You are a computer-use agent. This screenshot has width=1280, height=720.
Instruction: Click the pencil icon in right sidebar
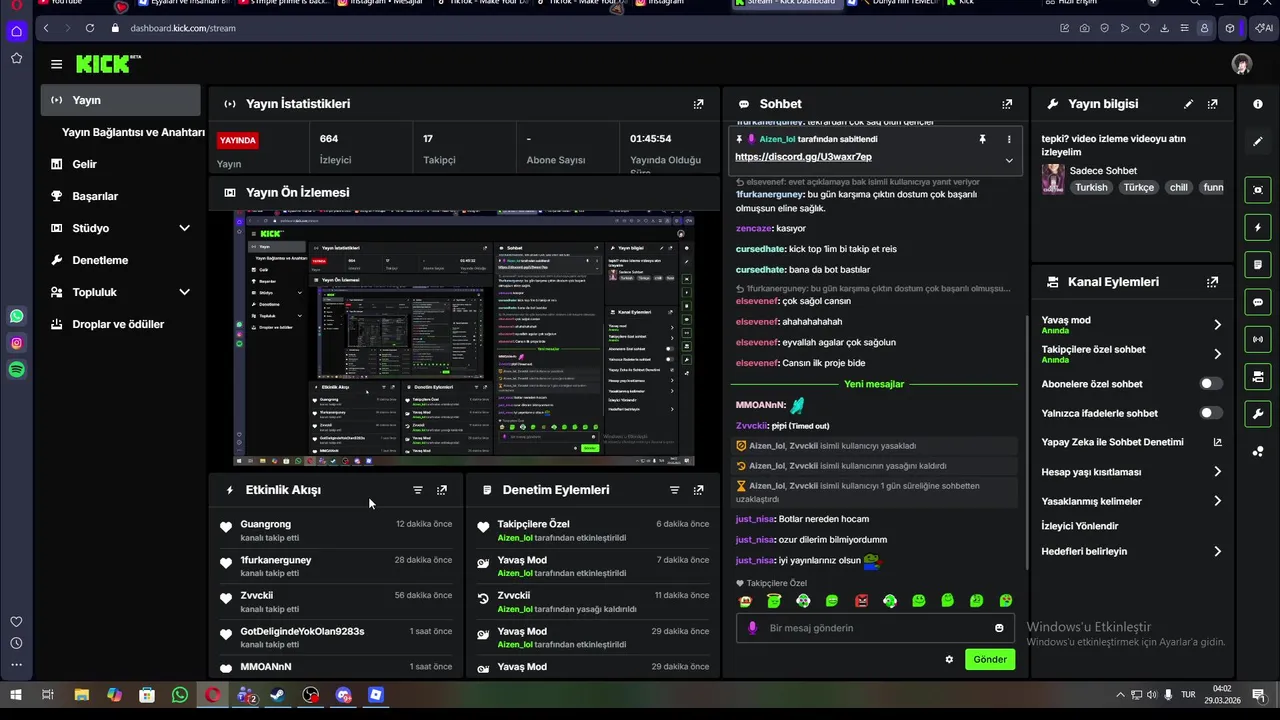coord(1258,142)
